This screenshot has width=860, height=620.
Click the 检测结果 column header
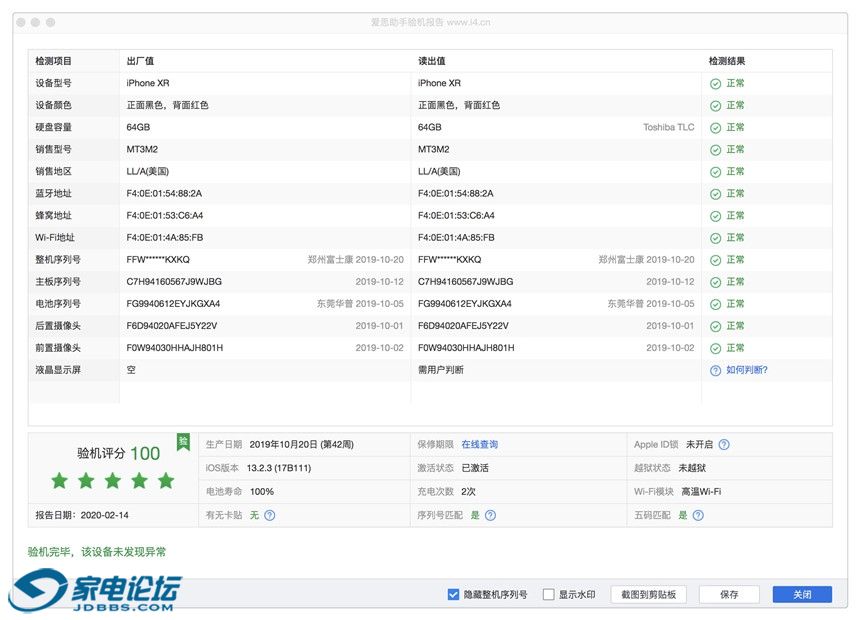(x=727, y=61)
